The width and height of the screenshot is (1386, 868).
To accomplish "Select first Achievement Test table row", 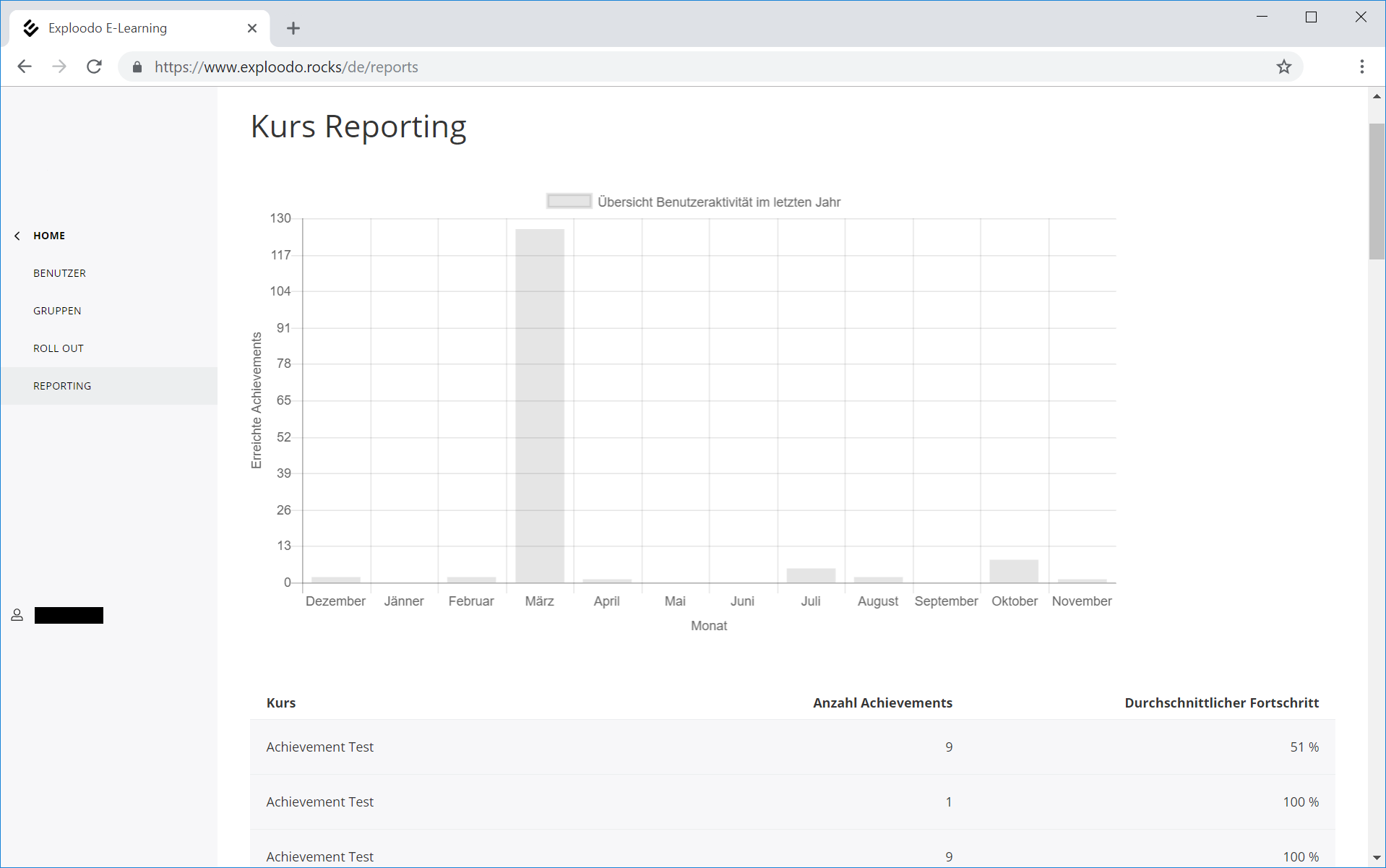I will tap(791, 747).
